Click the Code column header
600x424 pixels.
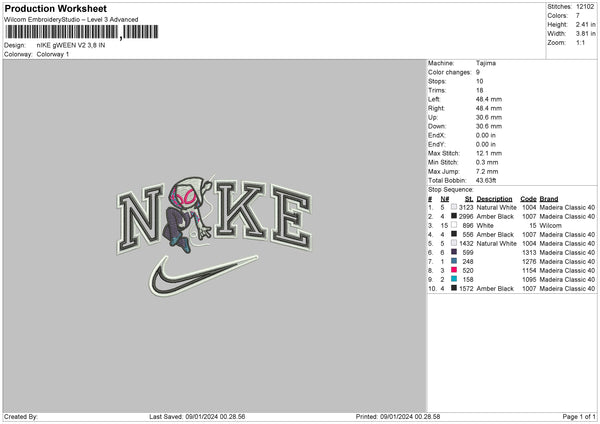click(528, 199)
